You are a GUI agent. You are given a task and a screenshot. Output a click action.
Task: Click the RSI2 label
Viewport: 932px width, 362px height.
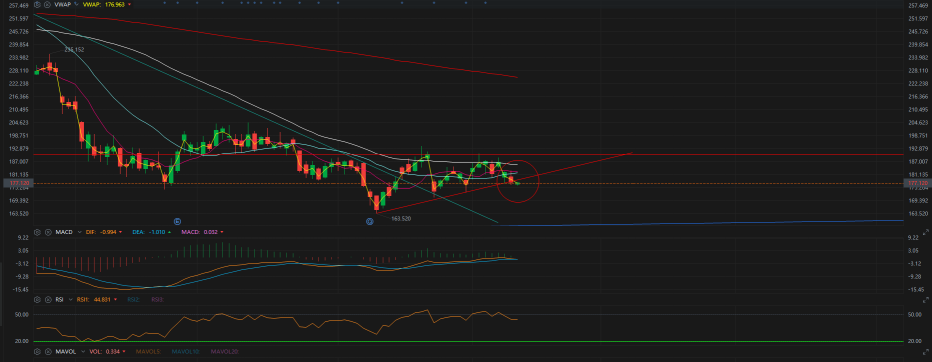point(134,300)
